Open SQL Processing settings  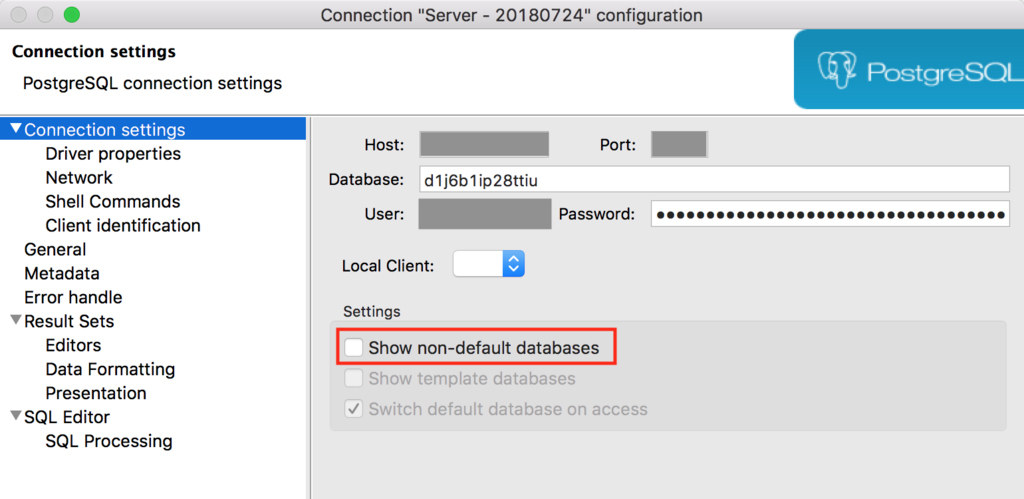click(109, 441)
